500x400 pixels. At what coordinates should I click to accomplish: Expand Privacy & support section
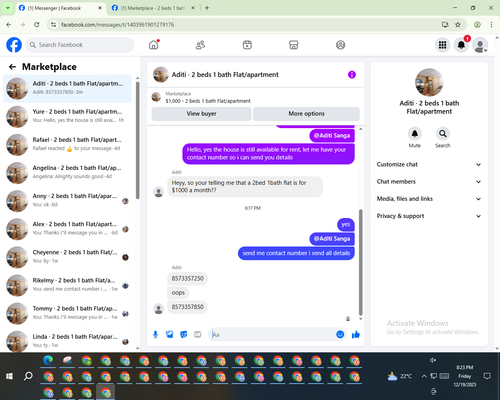(429, 216)
